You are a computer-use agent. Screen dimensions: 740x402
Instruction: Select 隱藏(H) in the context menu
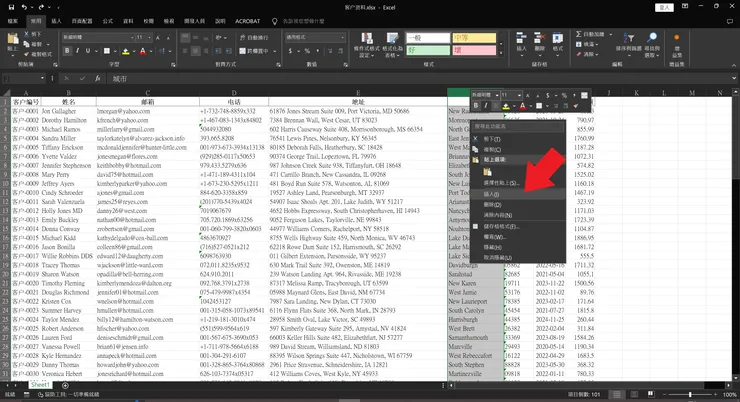point(518,247)
